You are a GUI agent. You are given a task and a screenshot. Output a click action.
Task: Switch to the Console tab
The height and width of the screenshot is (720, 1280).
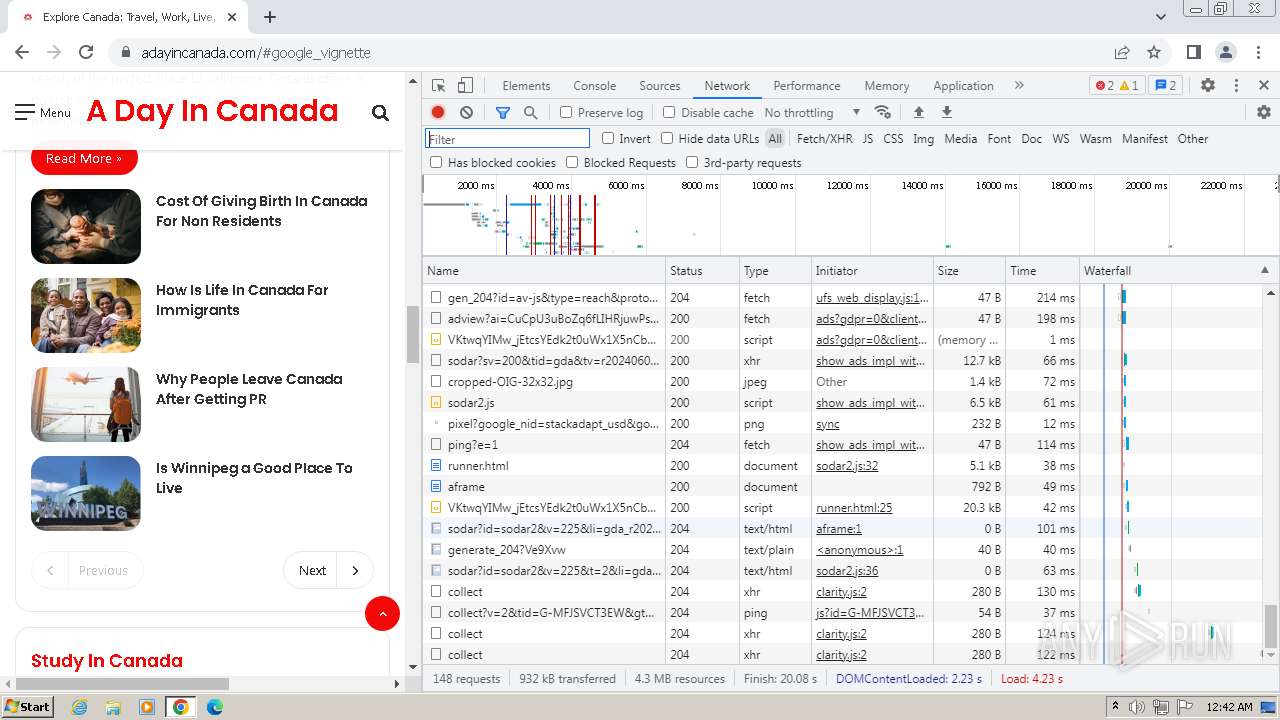coord(594,86)
